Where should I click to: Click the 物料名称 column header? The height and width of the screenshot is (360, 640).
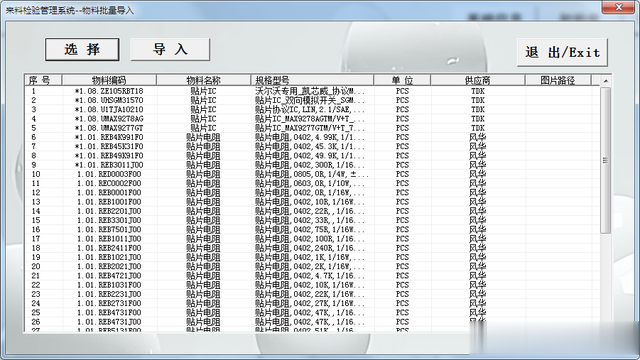pos(203,80)
